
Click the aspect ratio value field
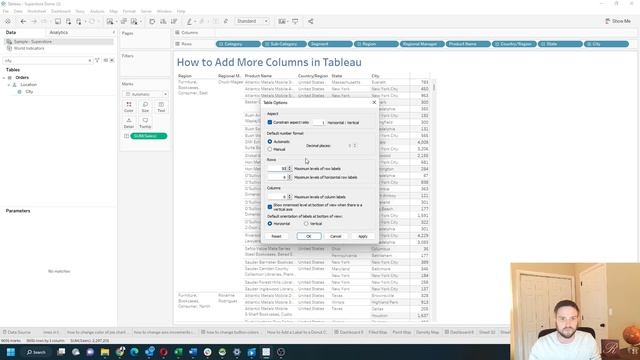click(318, 122)
